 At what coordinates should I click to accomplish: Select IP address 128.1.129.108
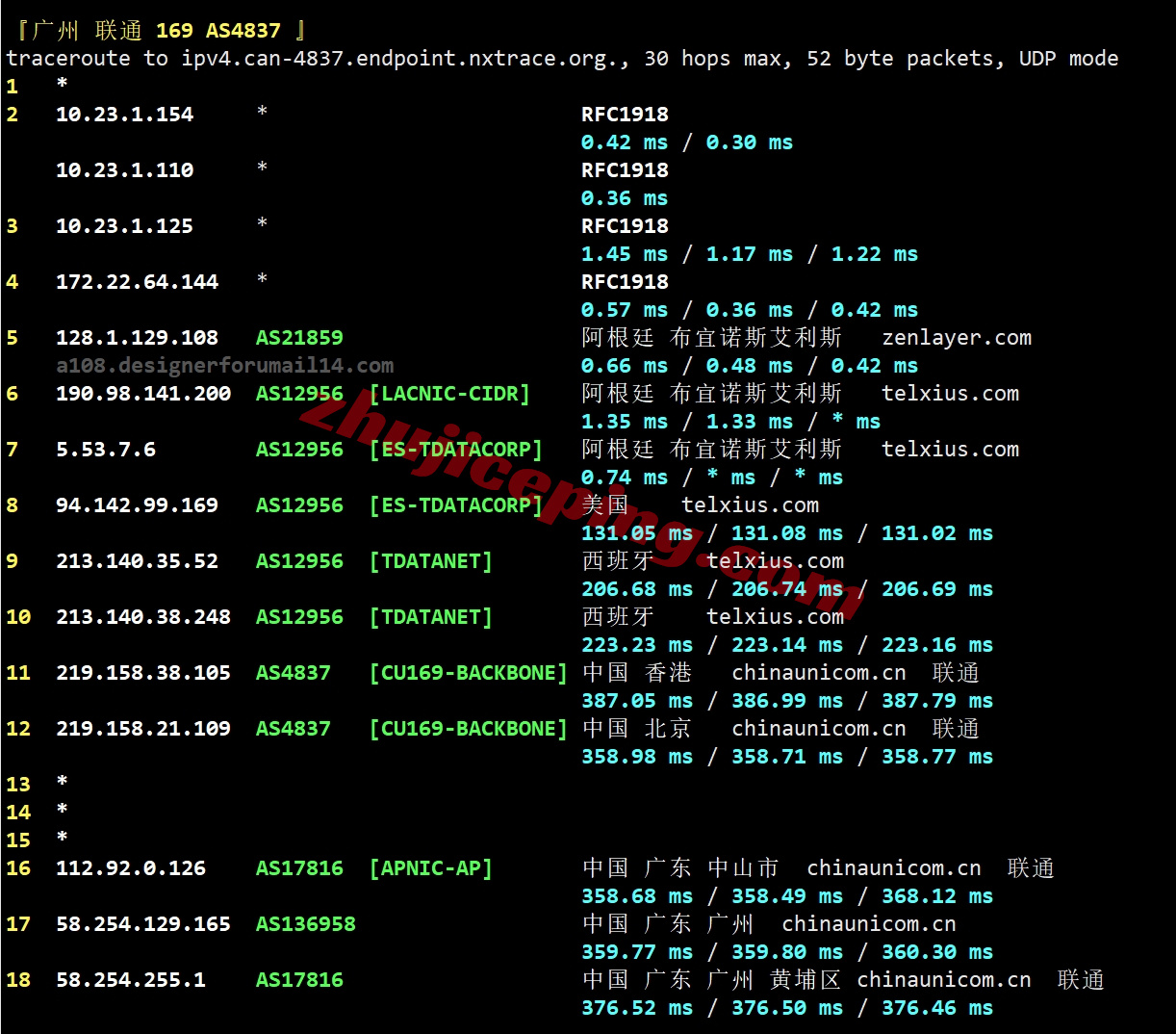pos(137,338)
